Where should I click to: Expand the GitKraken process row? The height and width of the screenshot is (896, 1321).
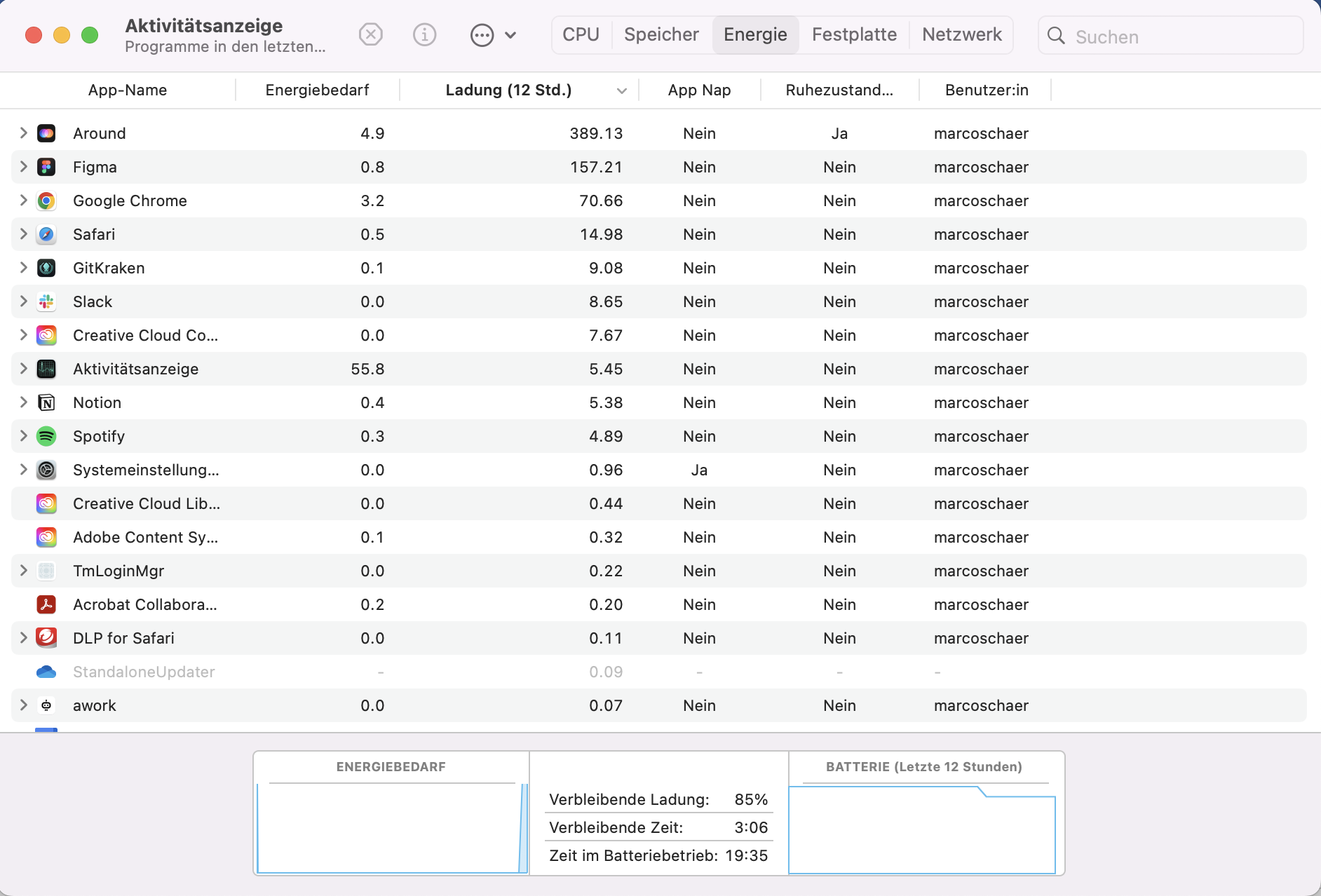pyautogui.click(x=23, y=268)
